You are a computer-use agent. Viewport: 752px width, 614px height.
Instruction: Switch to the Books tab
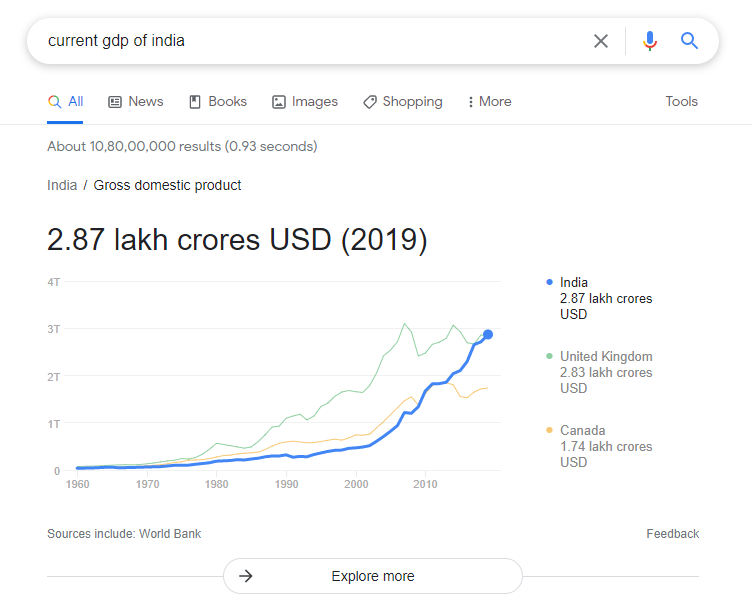218,102
